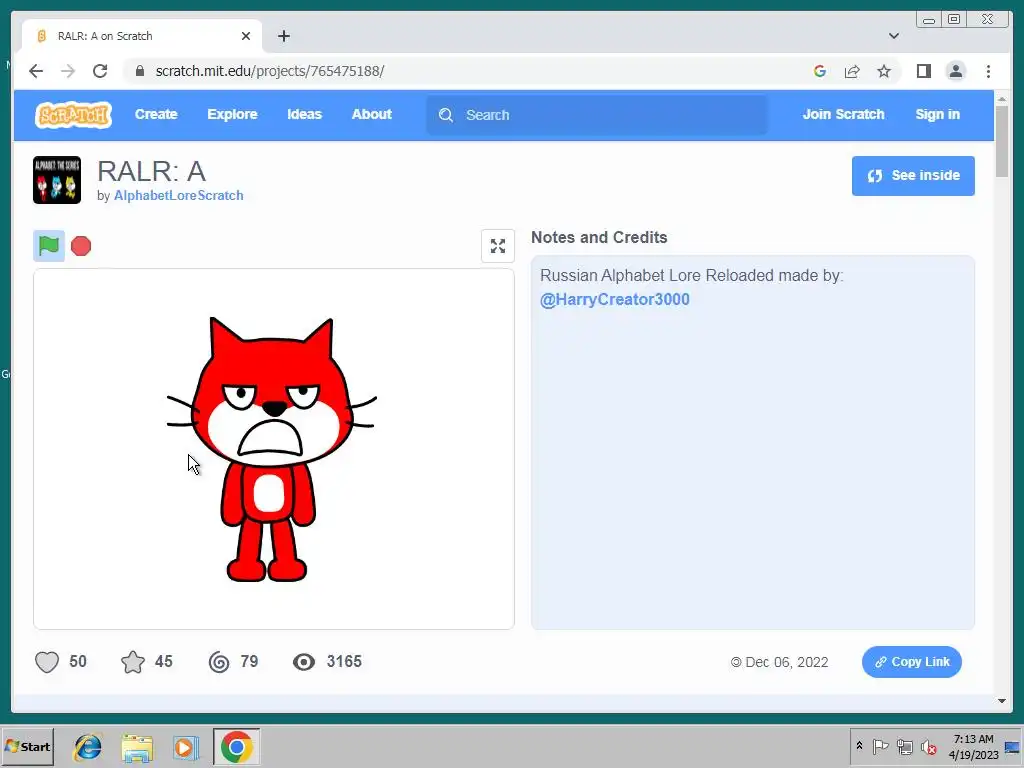The image size is (1024, 768).
Task: Click the magnifier icon in search bar
Action: 446,115
